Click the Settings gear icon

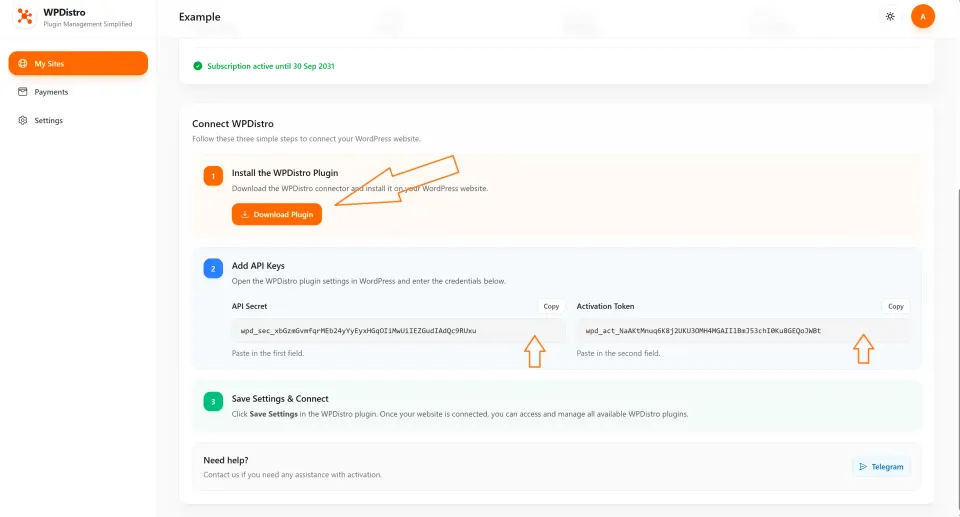[x=23, y=120]
